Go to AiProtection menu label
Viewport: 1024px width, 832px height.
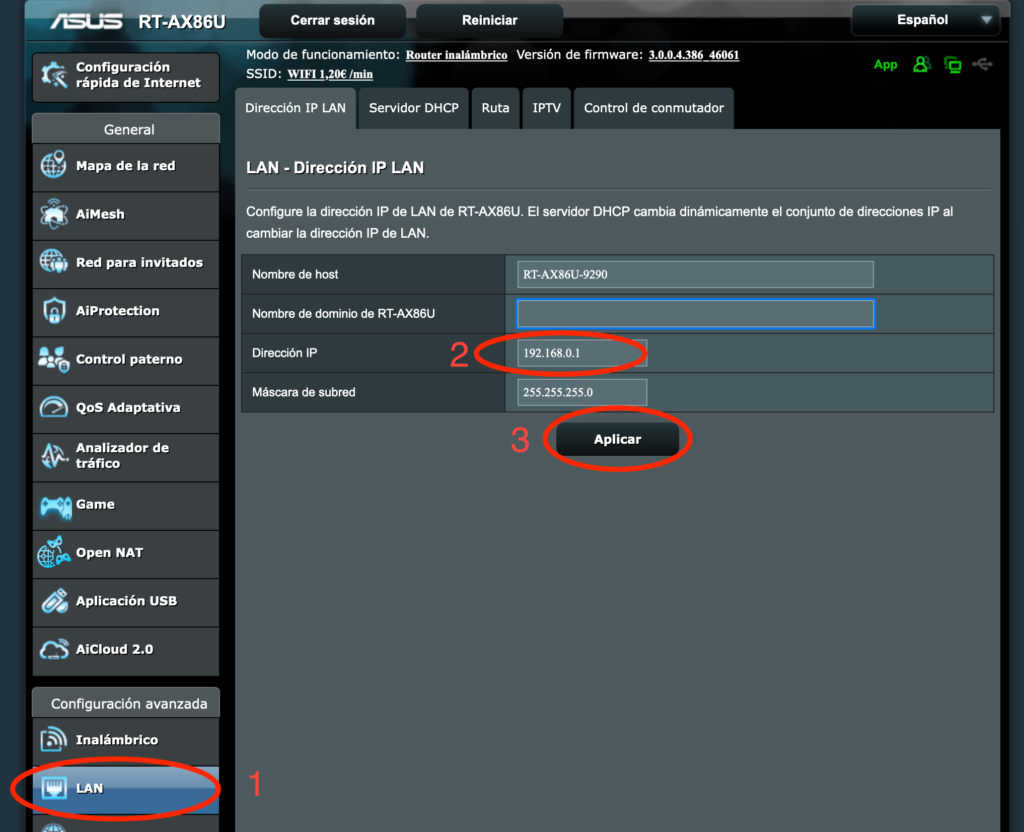click(118, 311)
